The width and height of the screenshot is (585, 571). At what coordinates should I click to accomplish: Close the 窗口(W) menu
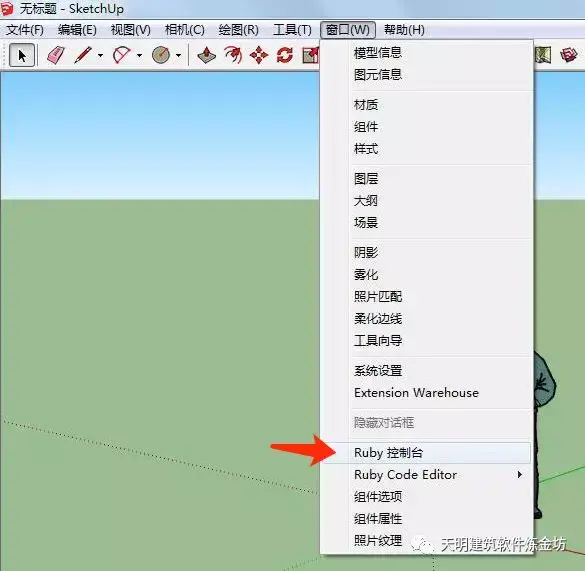click(x=348, y=30)
